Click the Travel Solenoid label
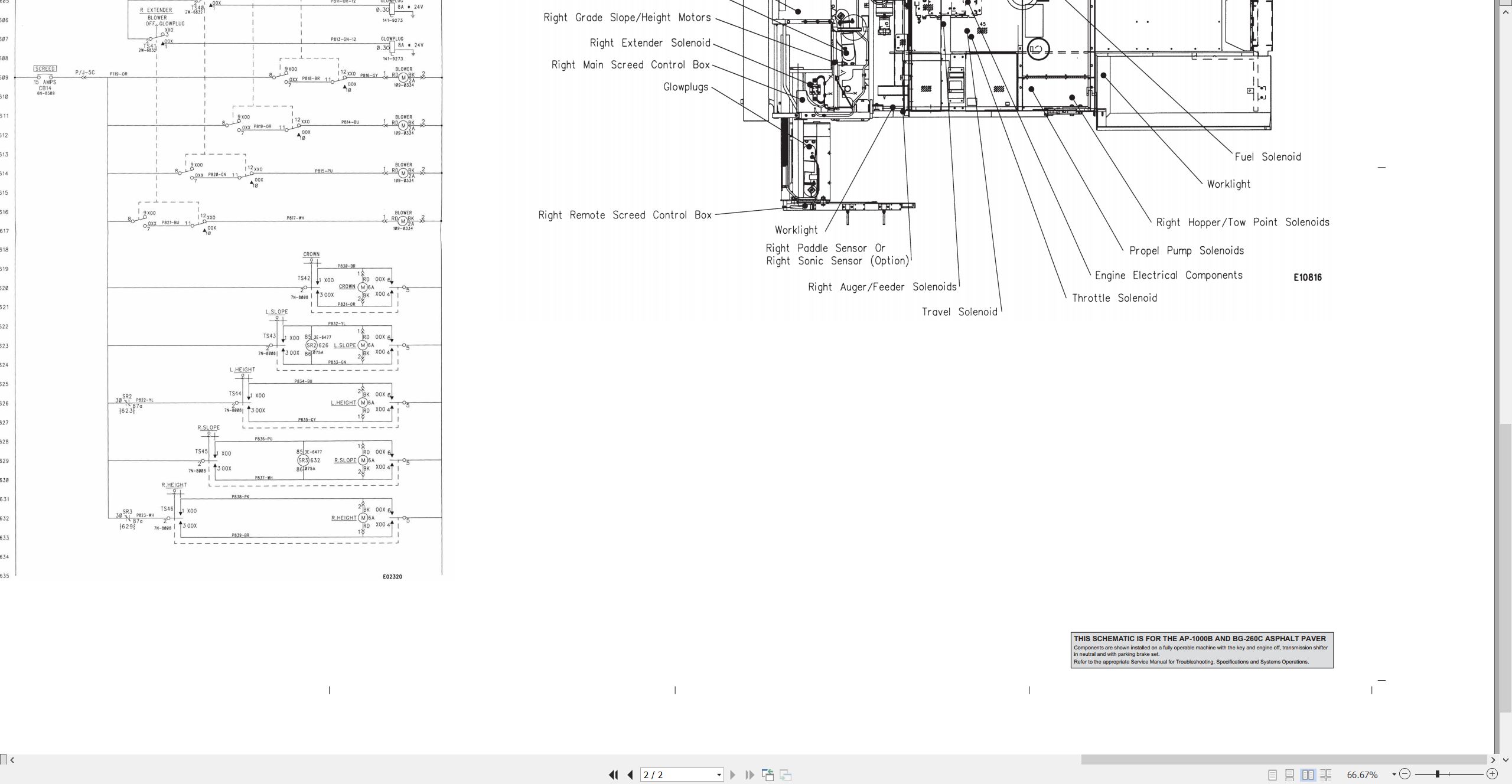Screen dimensions: 1512x784 (959, 312)
